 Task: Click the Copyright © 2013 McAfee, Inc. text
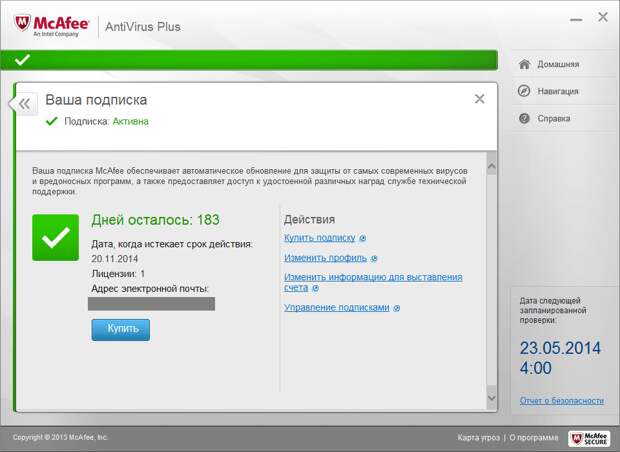(60, 437)
